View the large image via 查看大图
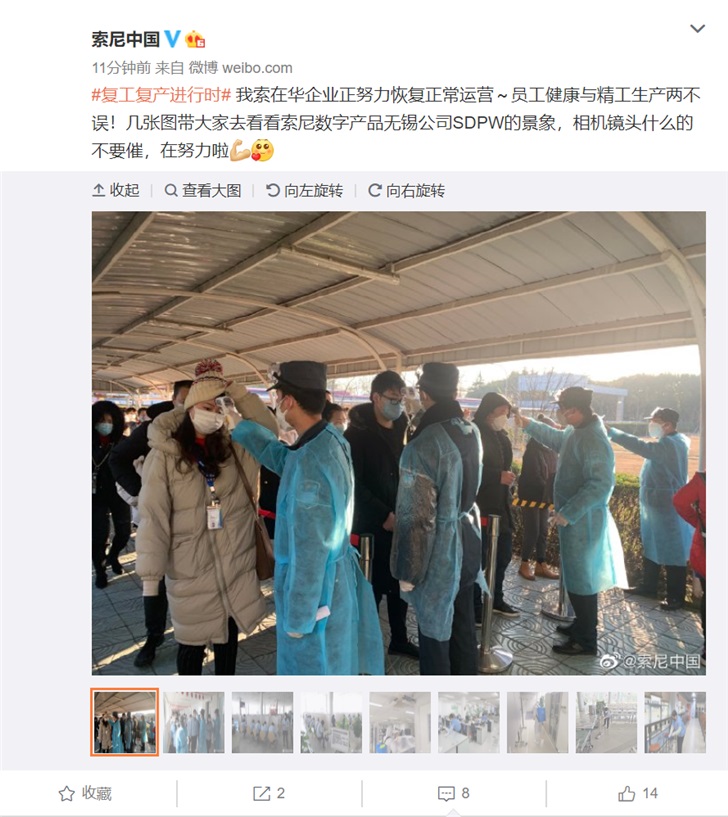 203,190
